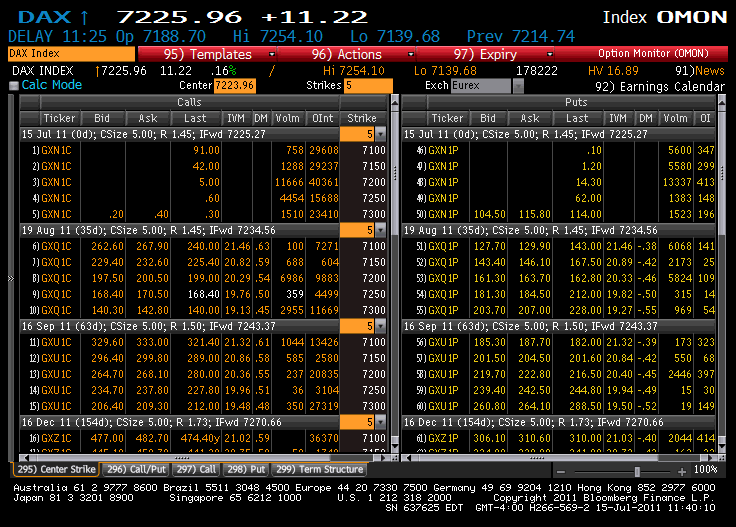This screenshot has width=736, height=527.
Task: Select call row 15) GXU1C
Action: (x=203, y=406)
